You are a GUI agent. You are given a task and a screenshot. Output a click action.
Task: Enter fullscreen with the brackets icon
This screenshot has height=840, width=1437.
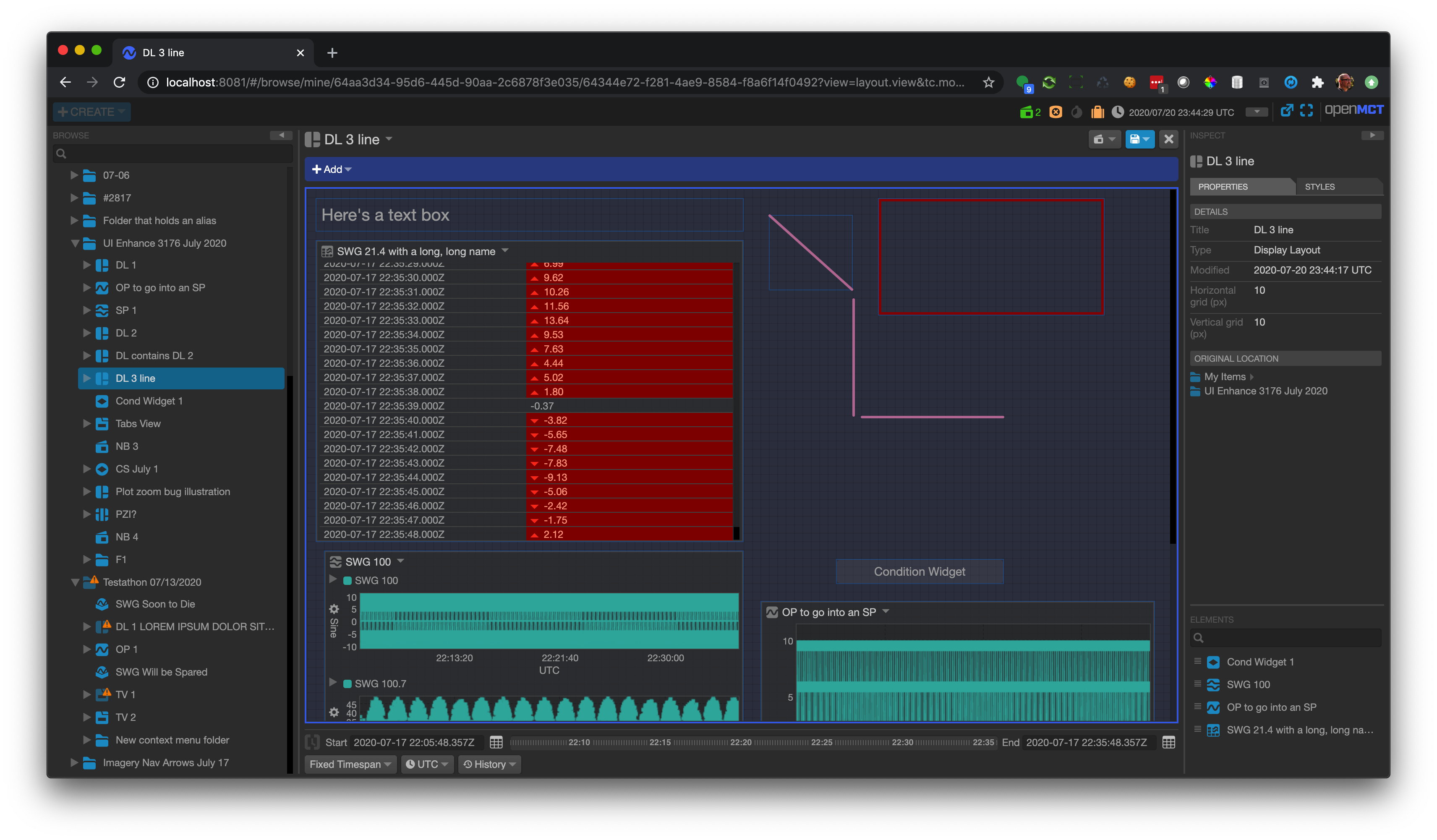coord(1306,110)
